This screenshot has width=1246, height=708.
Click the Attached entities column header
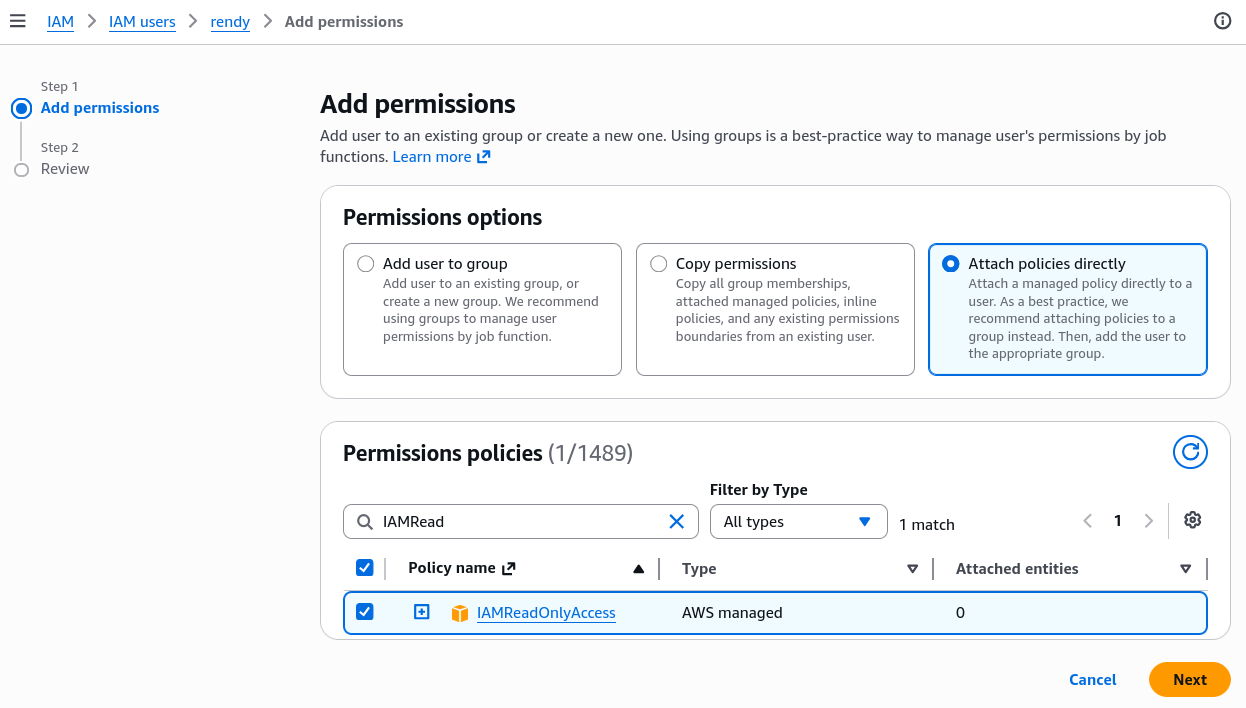(1017, 569)
